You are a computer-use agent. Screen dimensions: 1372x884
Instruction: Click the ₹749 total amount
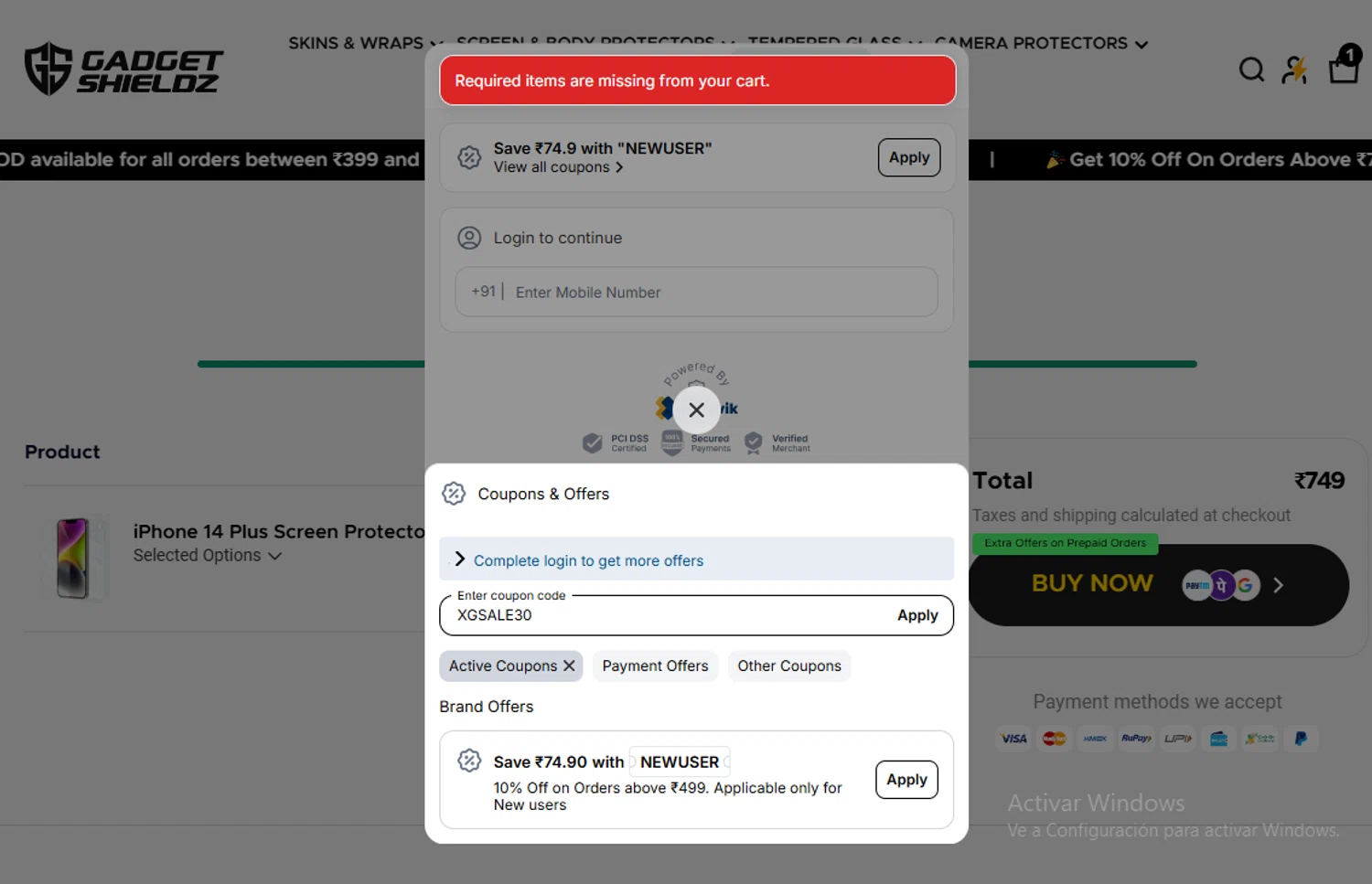point(1319,481)
